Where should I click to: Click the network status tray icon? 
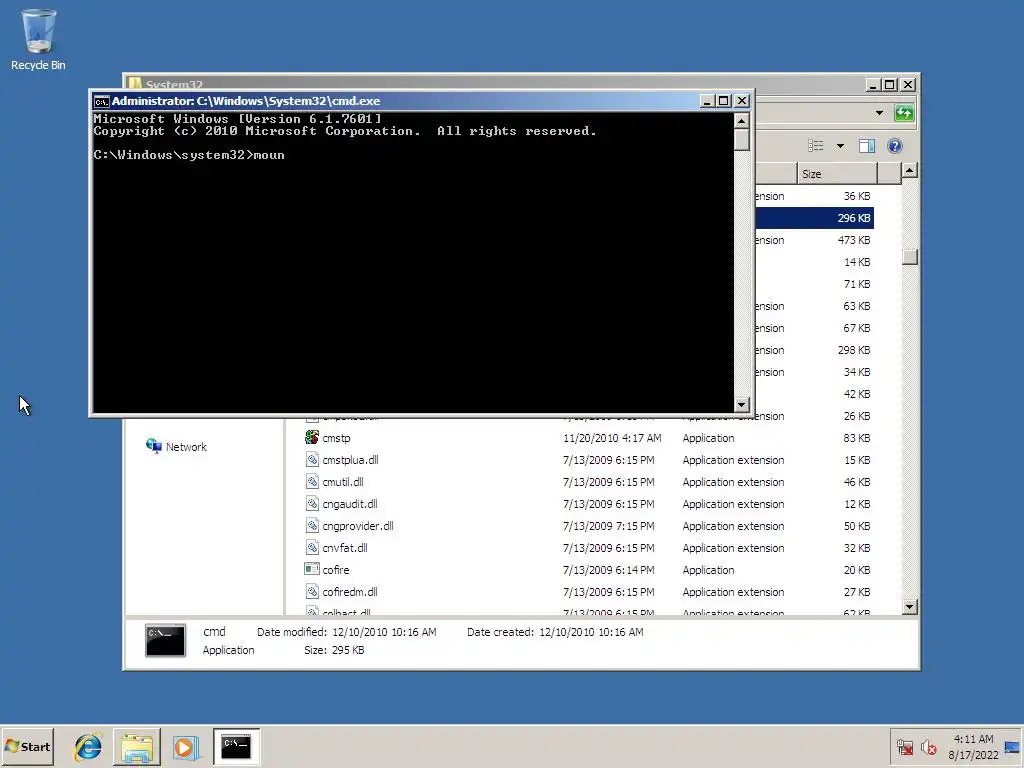tap(904, 747)
